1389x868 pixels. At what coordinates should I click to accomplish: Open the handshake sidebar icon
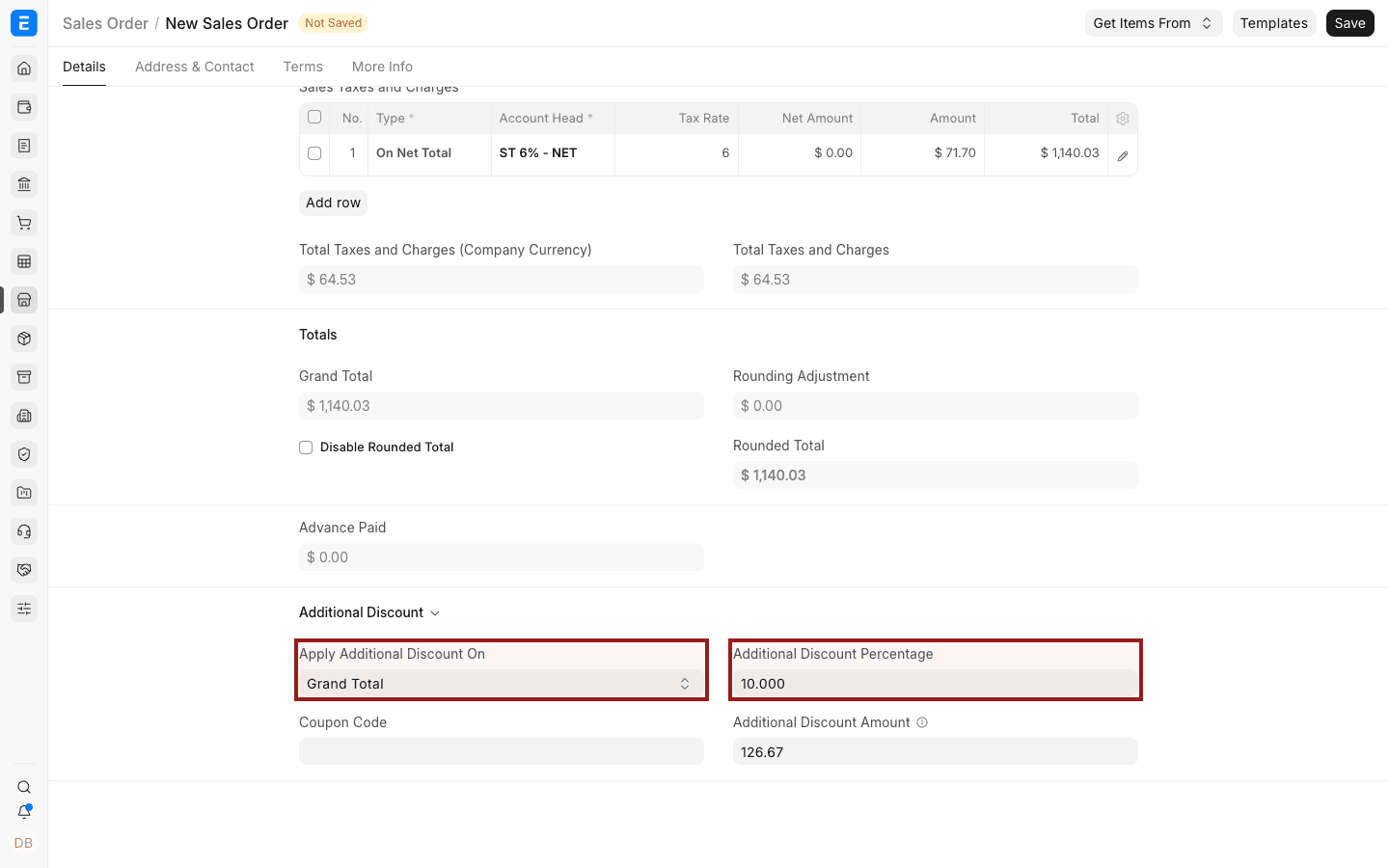pos(24,570)
